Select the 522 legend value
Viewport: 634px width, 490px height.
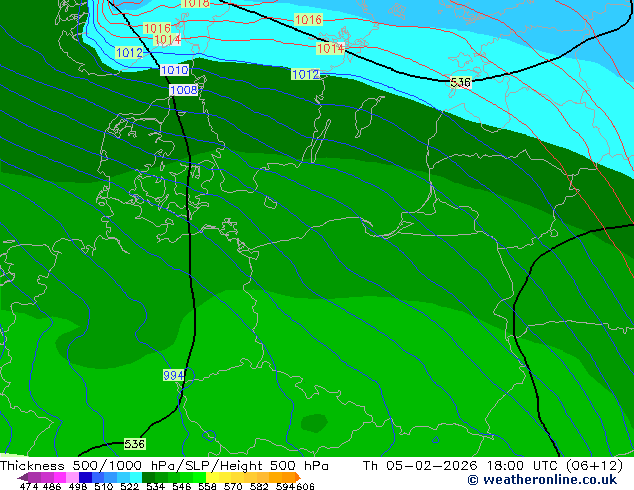[x=129, y=486]
